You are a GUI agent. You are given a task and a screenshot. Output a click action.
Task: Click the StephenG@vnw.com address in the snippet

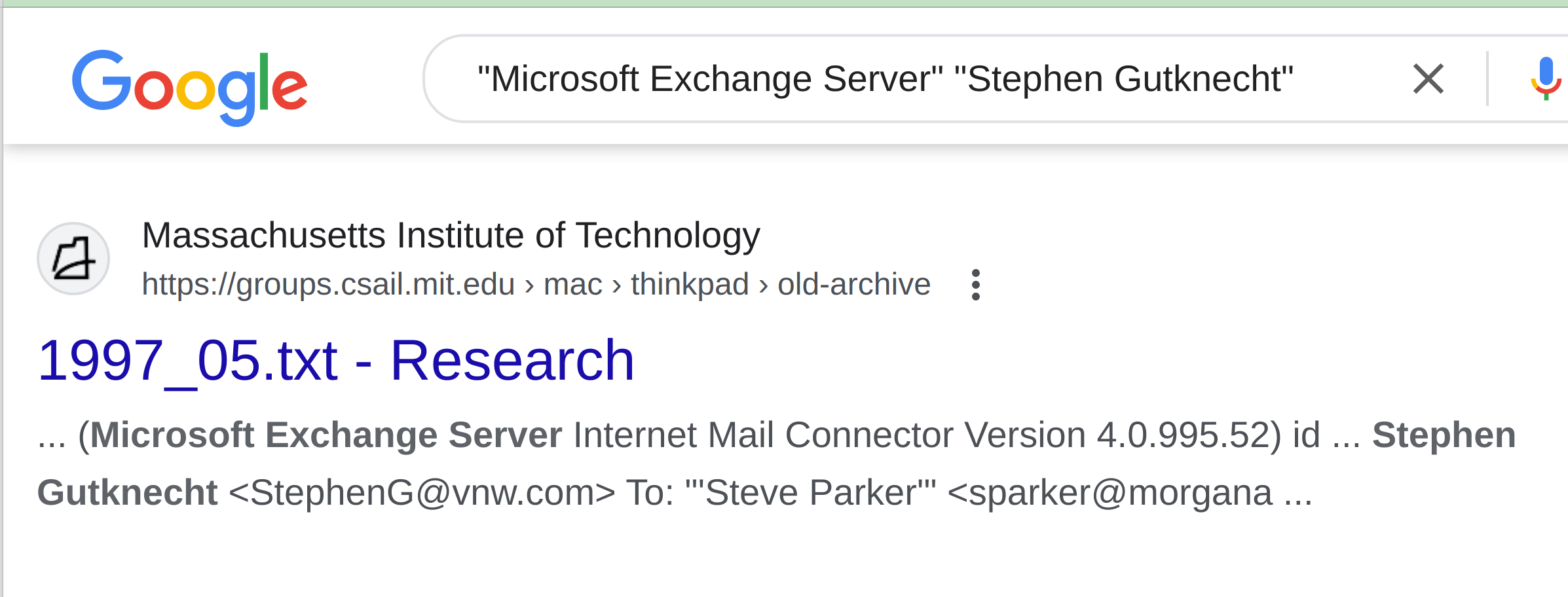pos(422,493)
